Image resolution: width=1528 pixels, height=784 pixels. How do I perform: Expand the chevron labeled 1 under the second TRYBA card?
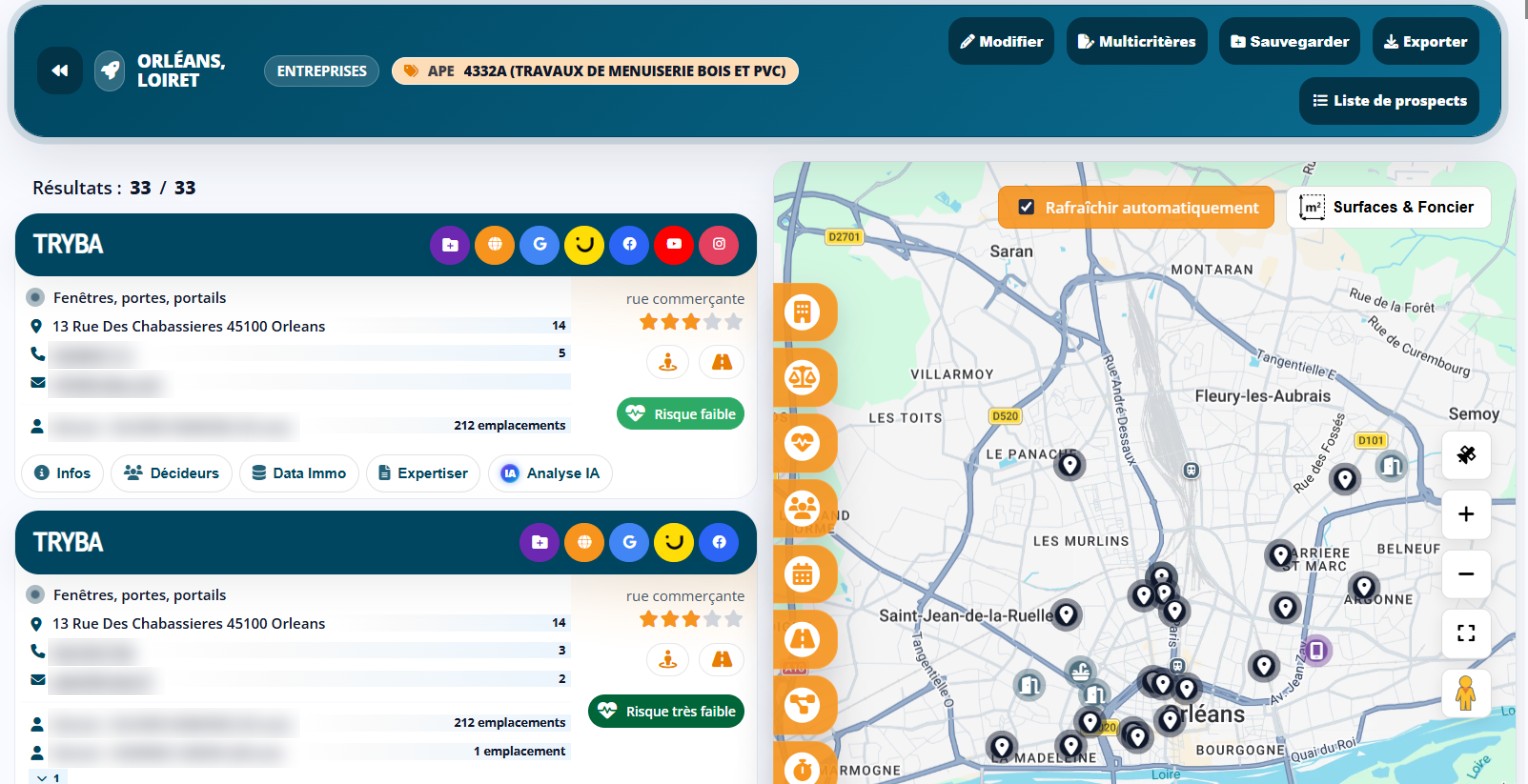[x=49, y=777]
